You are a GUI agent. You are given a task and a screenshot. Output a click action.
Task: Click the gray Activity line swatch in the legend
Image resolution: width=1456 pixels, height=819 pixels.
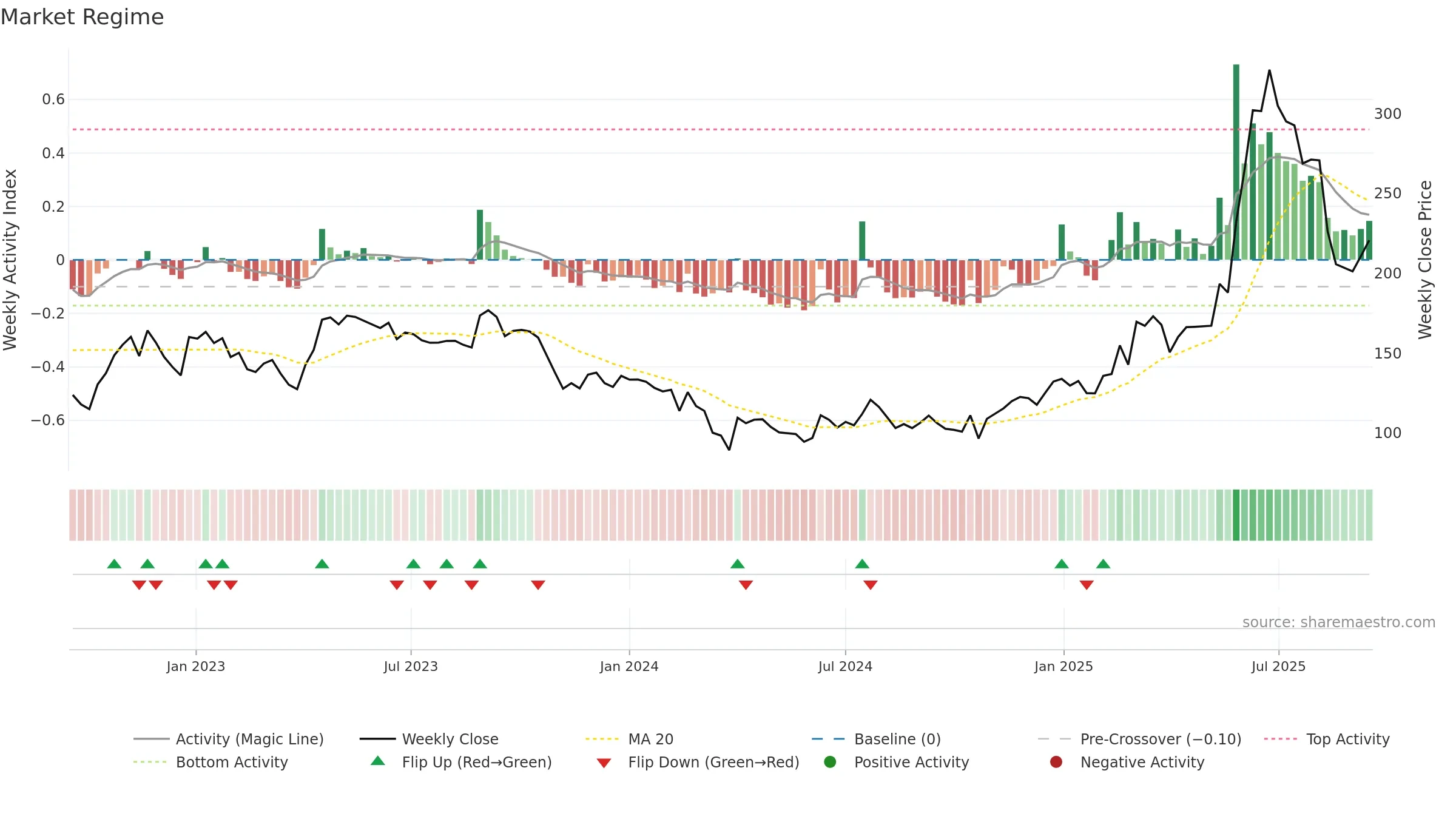[x=151, y=739]
